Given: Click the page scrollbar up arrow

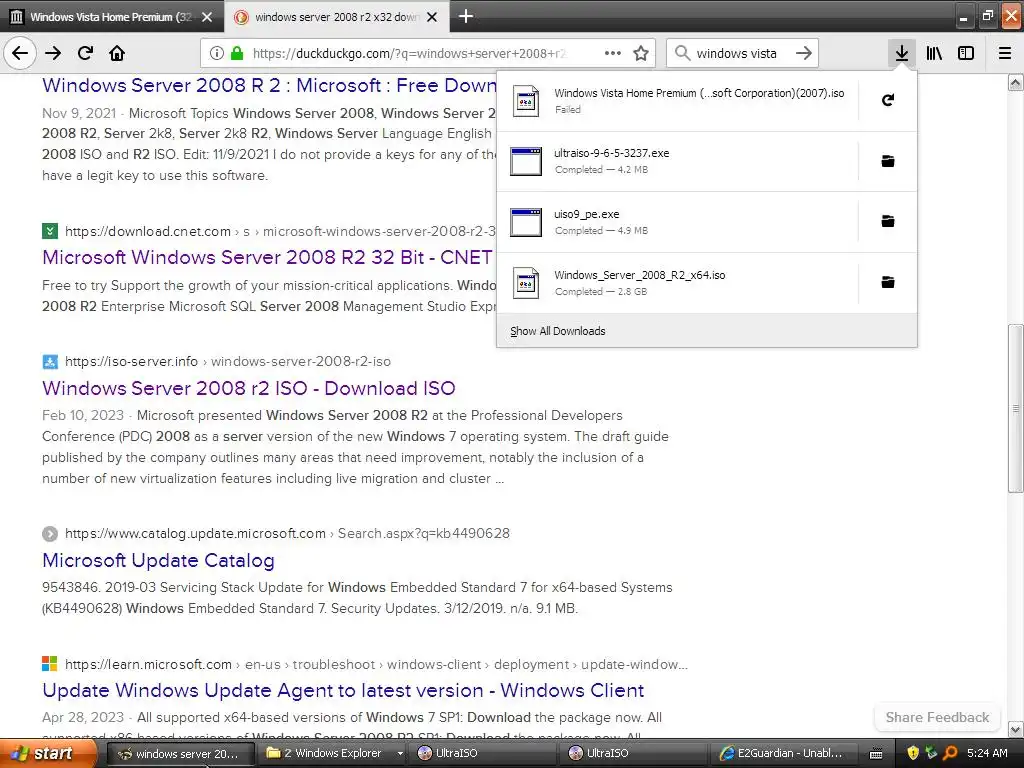Looking at the screenshot, I should pyautogui.click(x=1015, y=82).
